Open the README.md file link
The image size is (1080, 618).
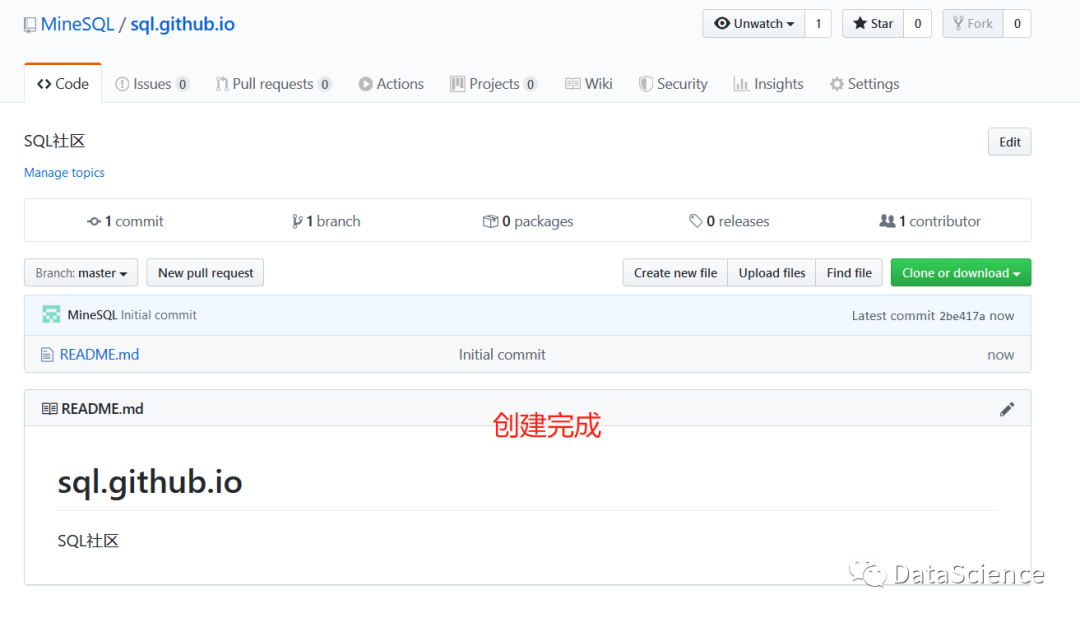(x=99, y=355)
